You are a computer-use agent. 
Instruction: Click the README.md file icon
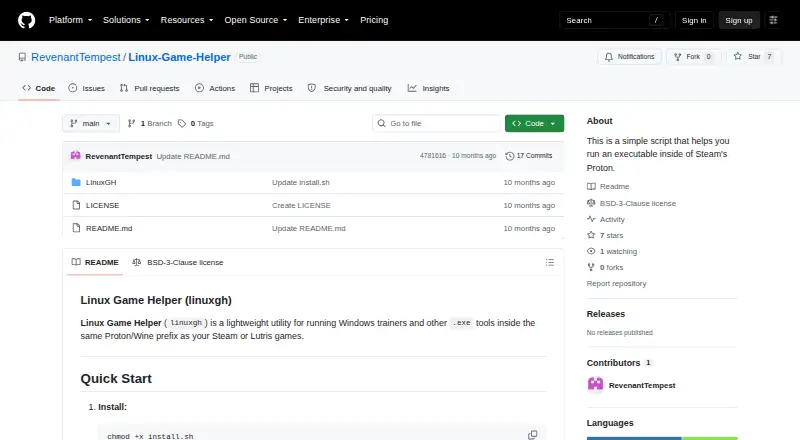76,228
